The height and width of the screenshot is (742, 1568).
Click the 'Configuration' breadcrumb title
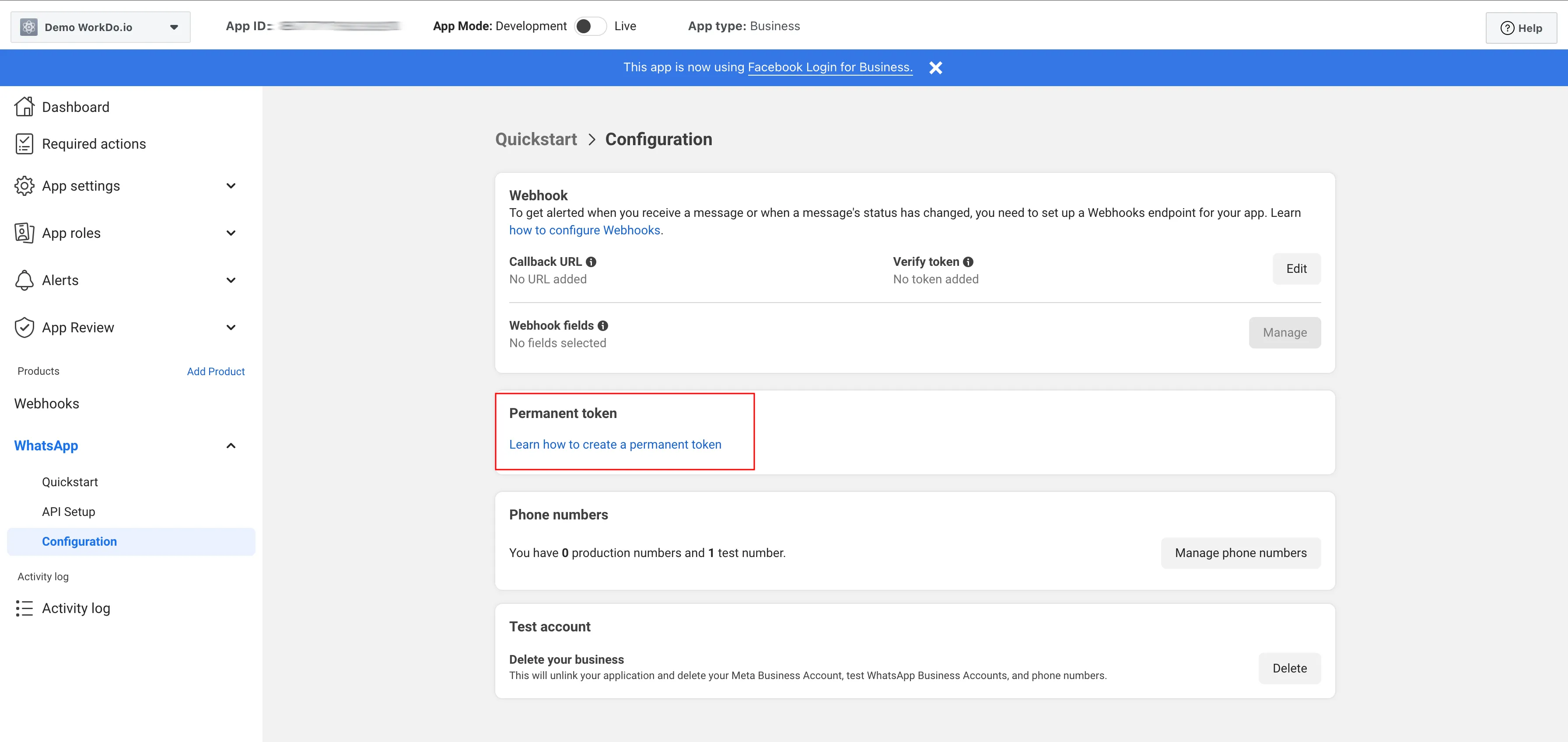pyautogui.click(x=658, y=139)
